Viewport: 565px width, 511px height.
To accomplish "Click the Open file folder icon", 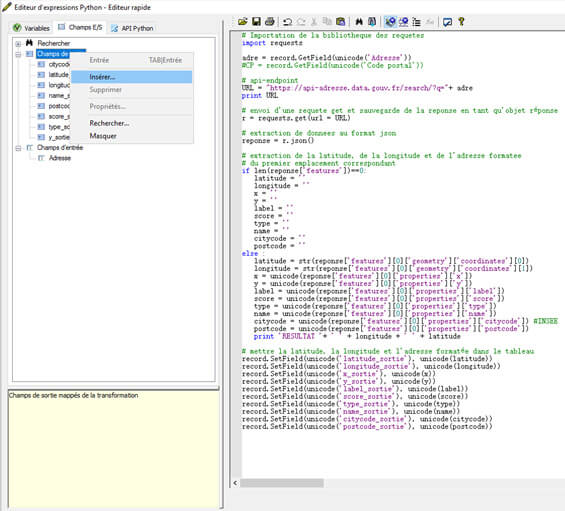I will tap(243, 22).
